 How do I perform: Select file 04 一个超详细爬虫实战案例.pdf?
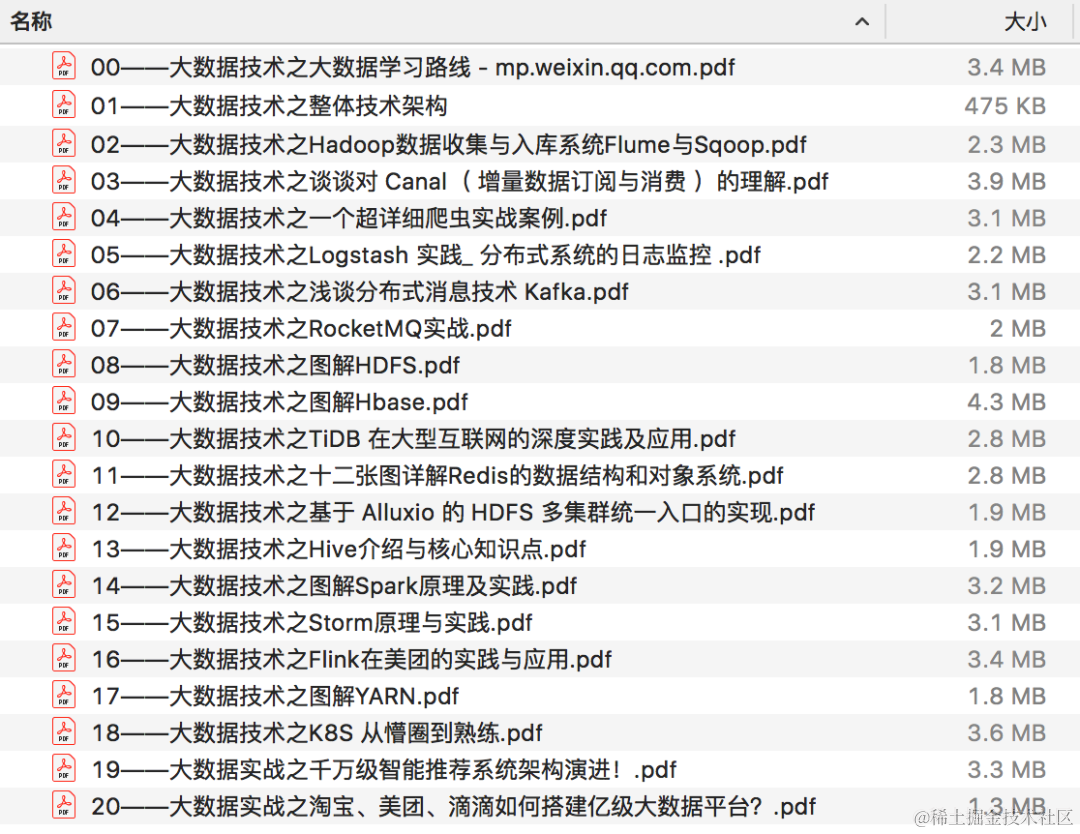tap(349, 218)
